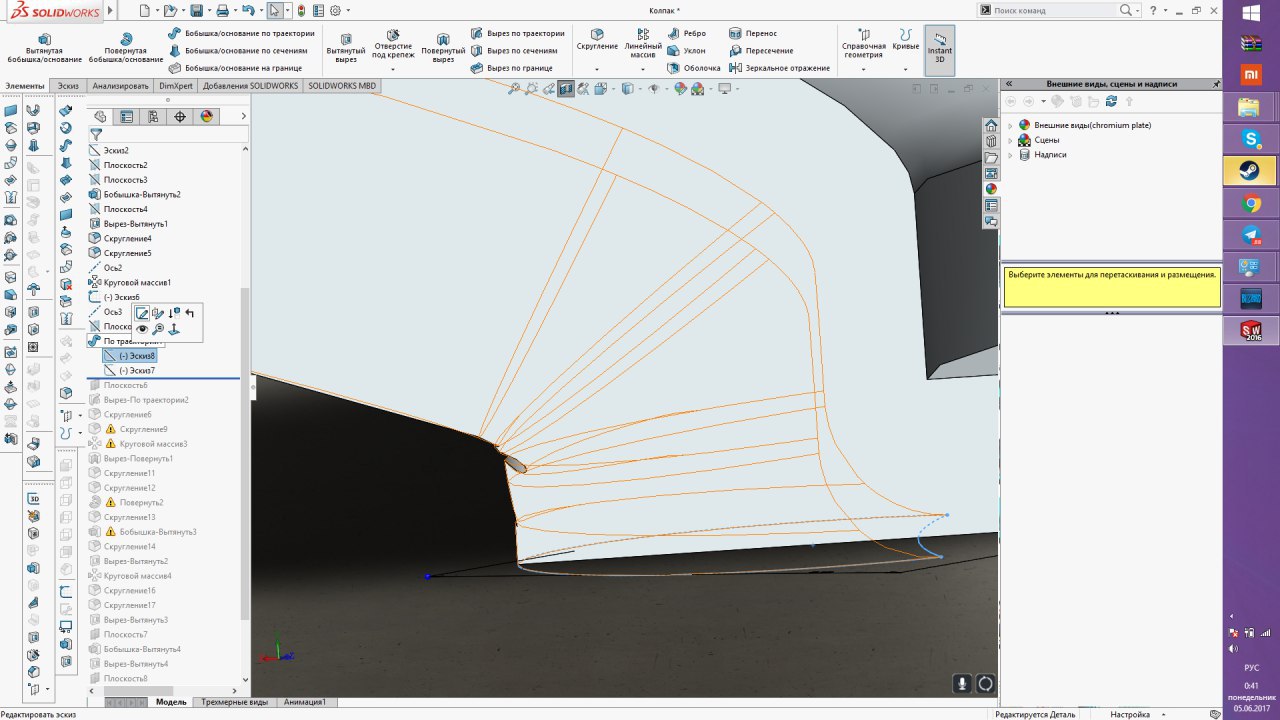Image resolution: width=1280 pixels, height=720 pixels.
Task: Click the Save diskette icon
Action: tap(196, 10)
